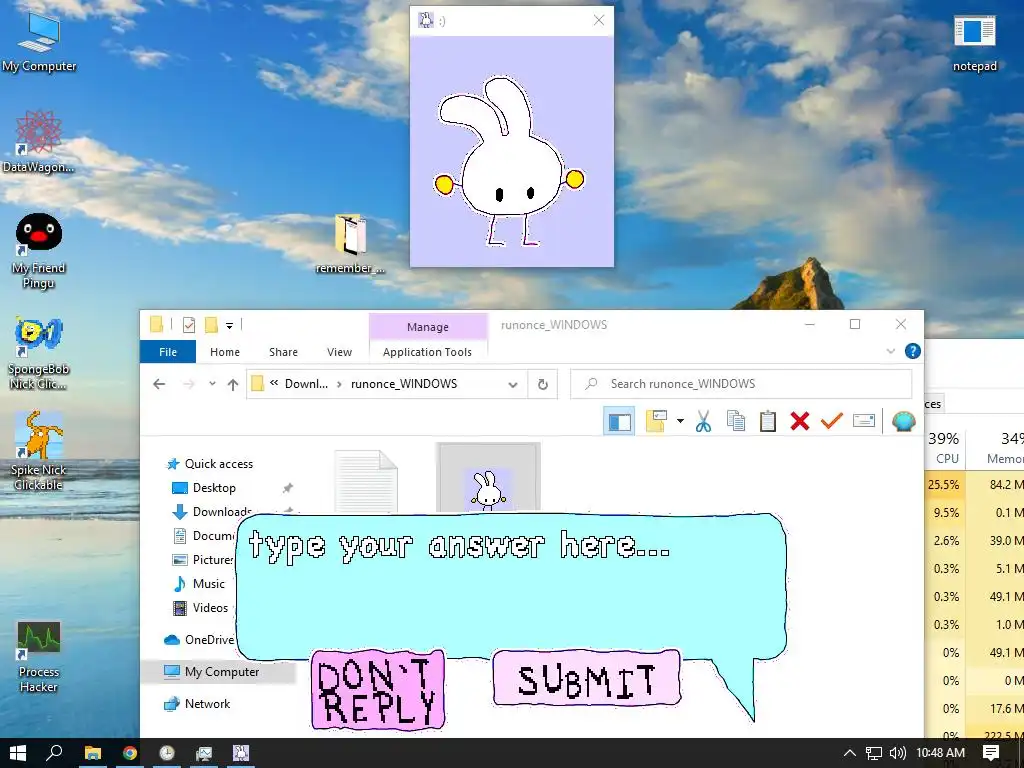Select My Computer in the navigation pane
This screenshot has height=768, width=1024.
pyautogui.click(x=212, y=672)
